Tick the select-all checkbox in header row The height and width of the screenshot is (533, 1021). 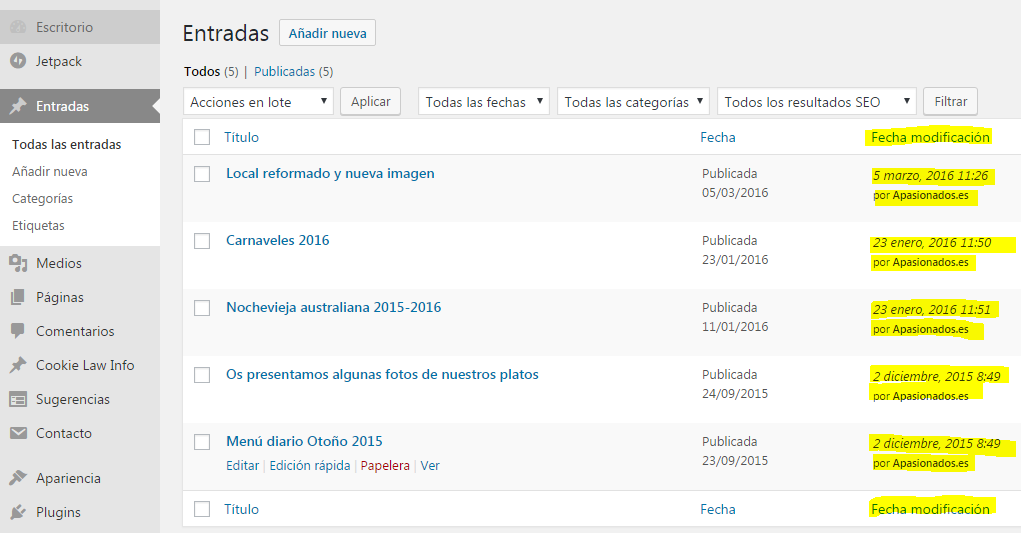(x=202, y=137)
